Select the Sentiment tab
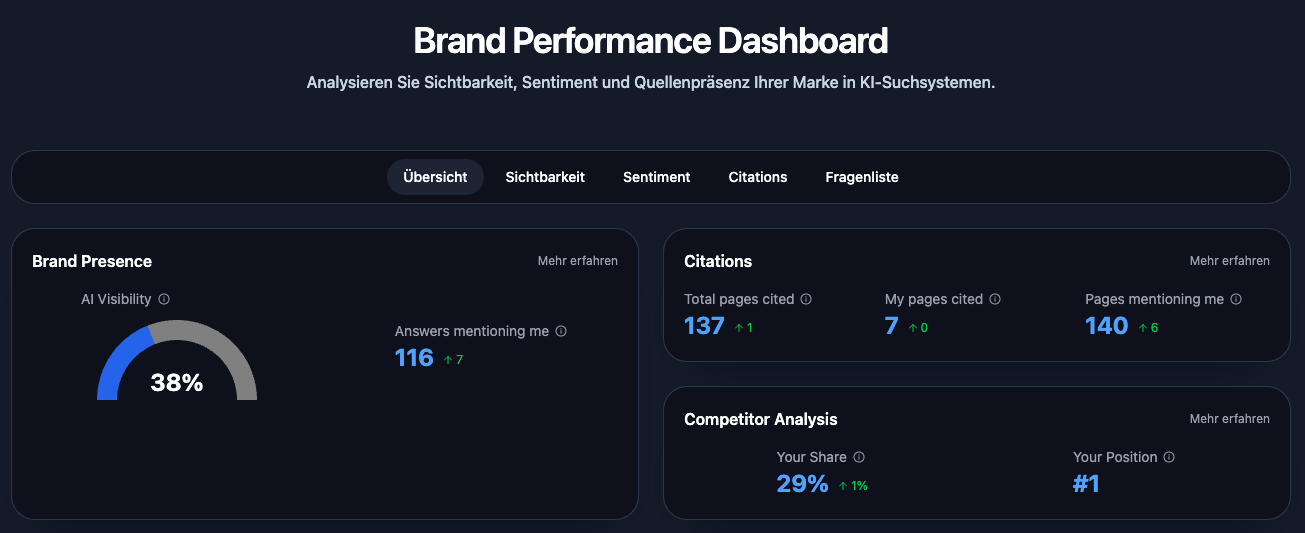This screenshot has width=1305, height=533. (656, 177)
